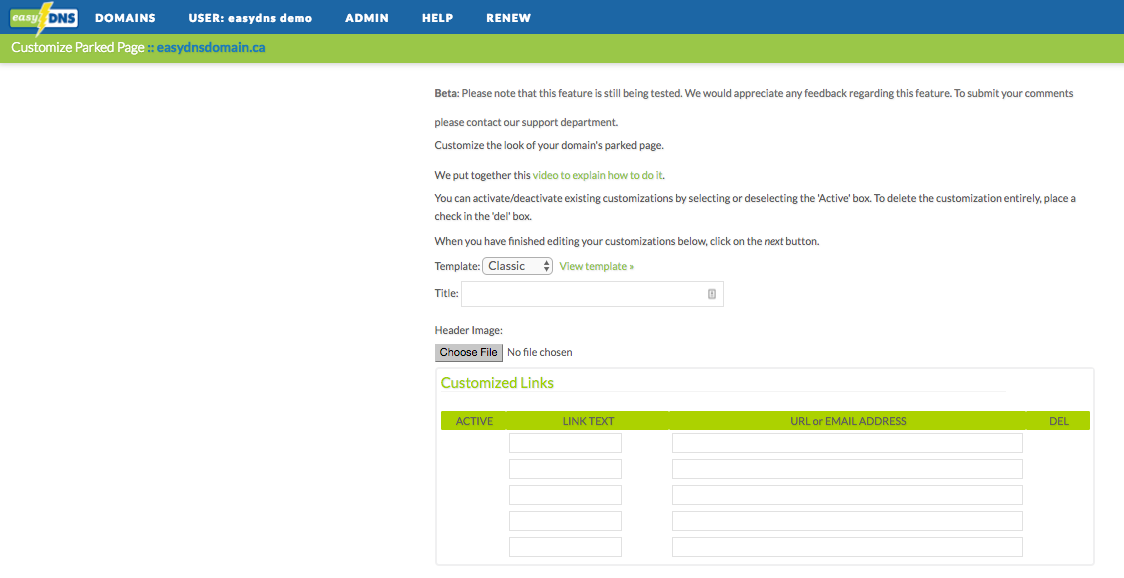Viewport: 1124px width, 578px height.
Task: Click the fourth LINK TEXT input field
Action: click(566, 521)
